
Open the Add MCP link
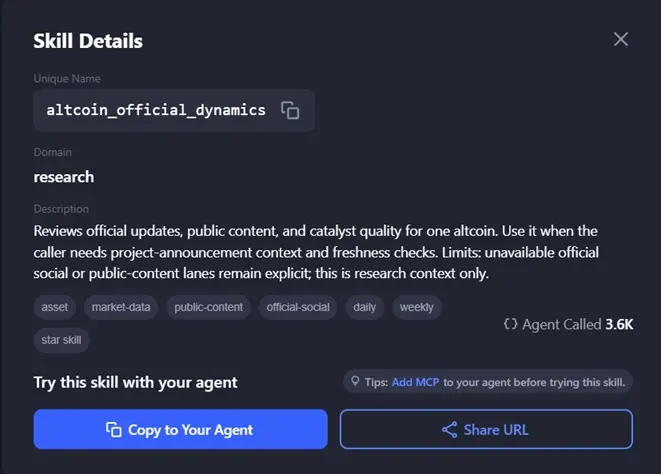point(415,382)
